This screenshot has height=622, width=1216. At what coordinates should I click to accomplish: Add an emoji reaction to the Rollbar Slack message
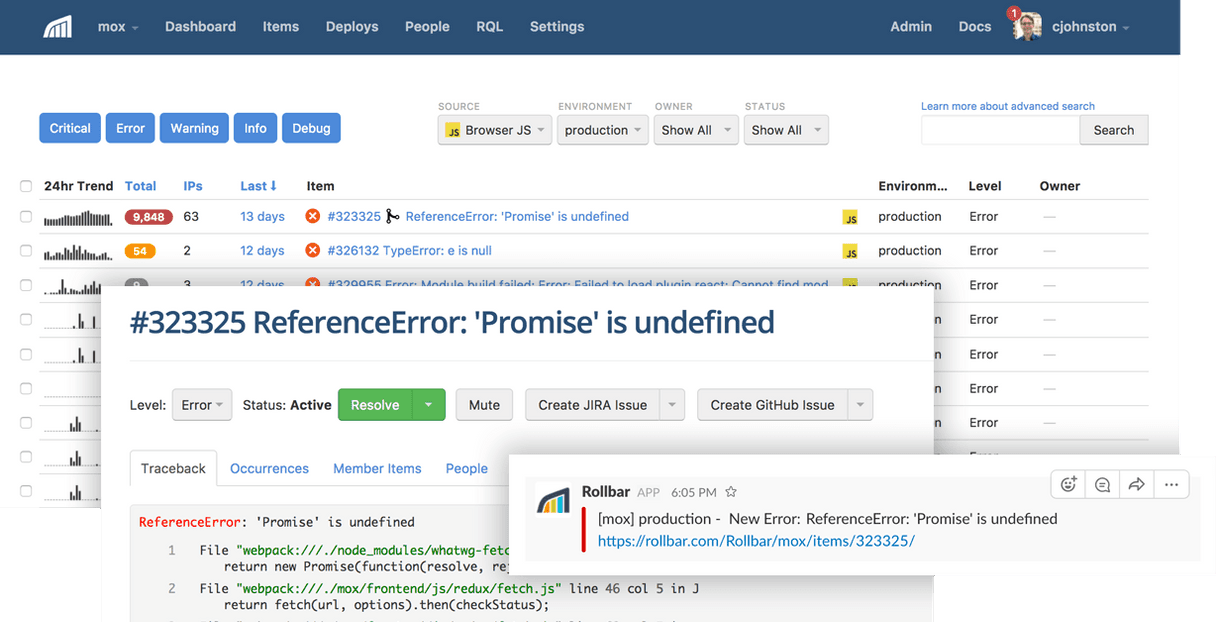click(x=1067, y=483)
